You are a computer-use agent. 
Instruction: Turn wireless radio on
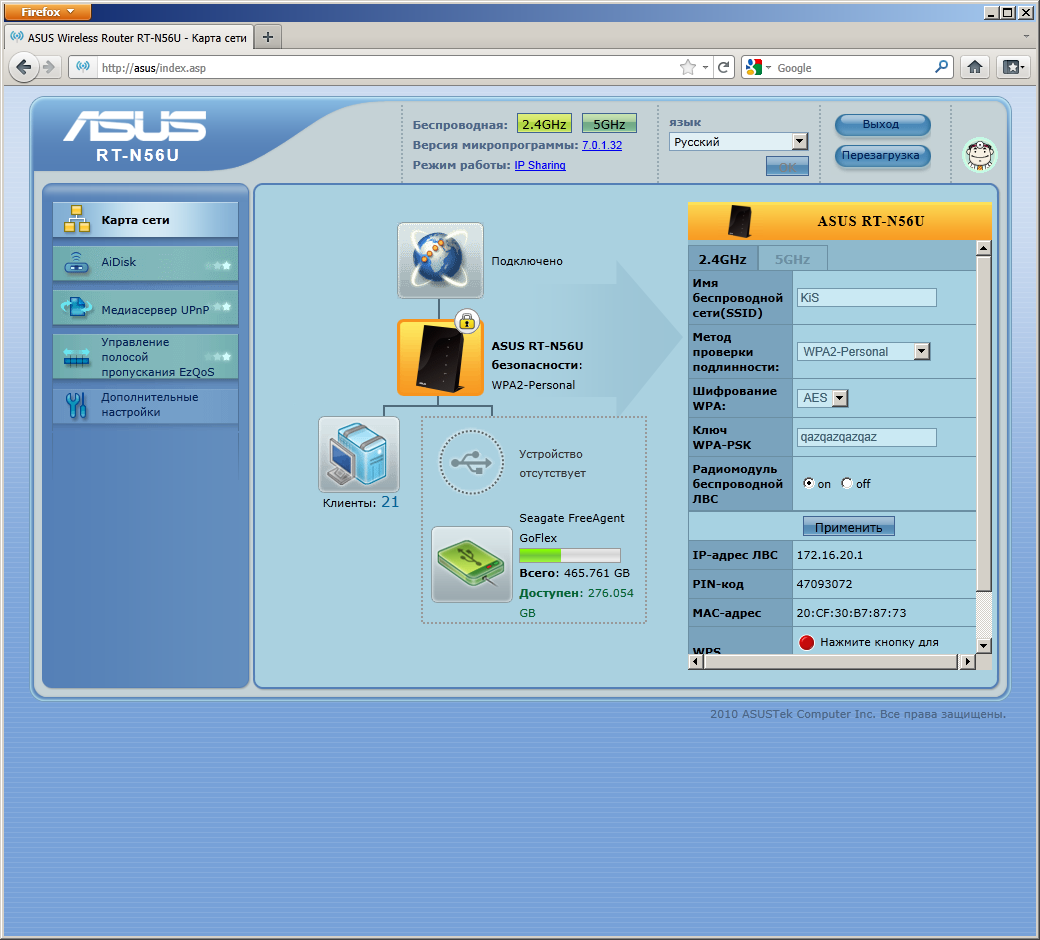pyautogui.click(x=809, y=483)
